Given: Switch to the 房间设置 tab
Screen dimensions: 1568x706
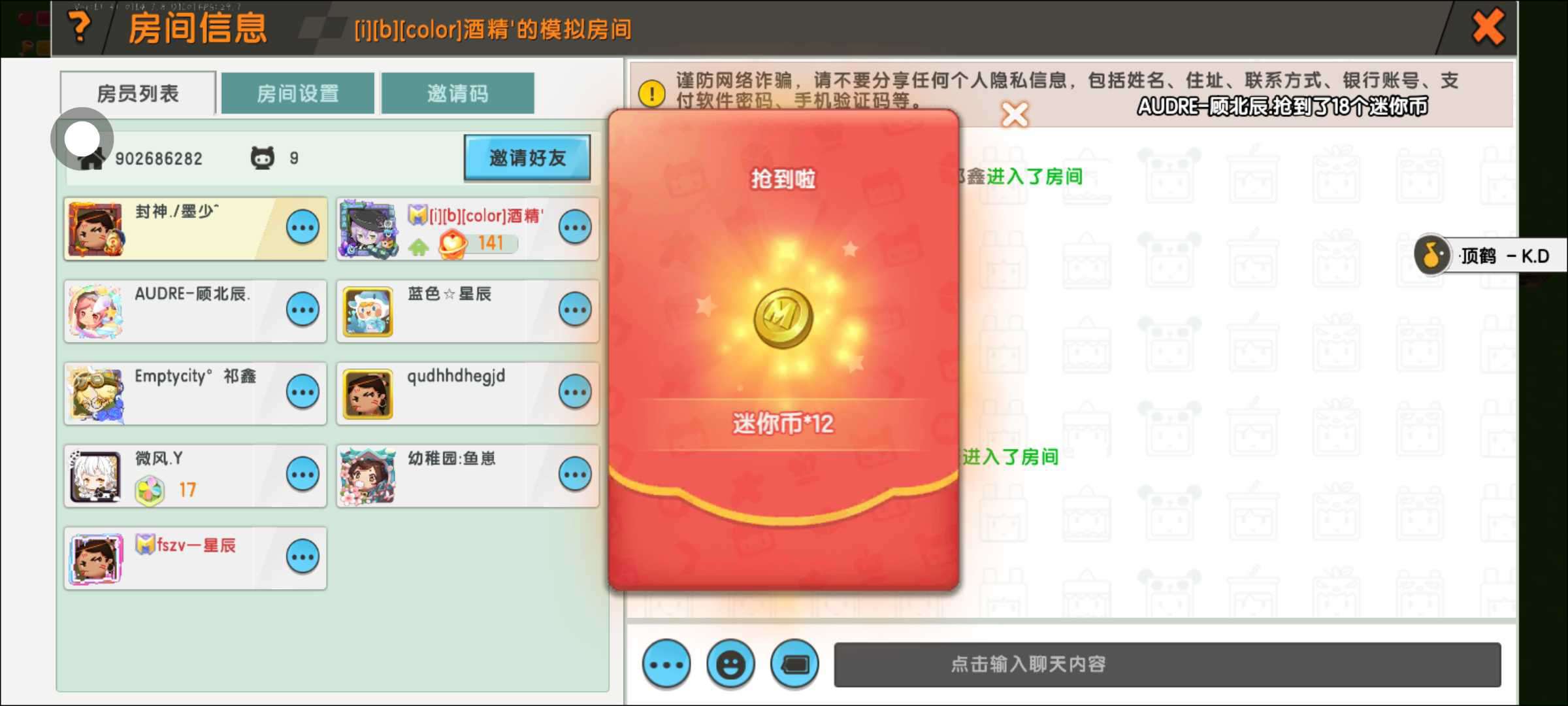Looking at the screenshot, I should click(298, 93).
